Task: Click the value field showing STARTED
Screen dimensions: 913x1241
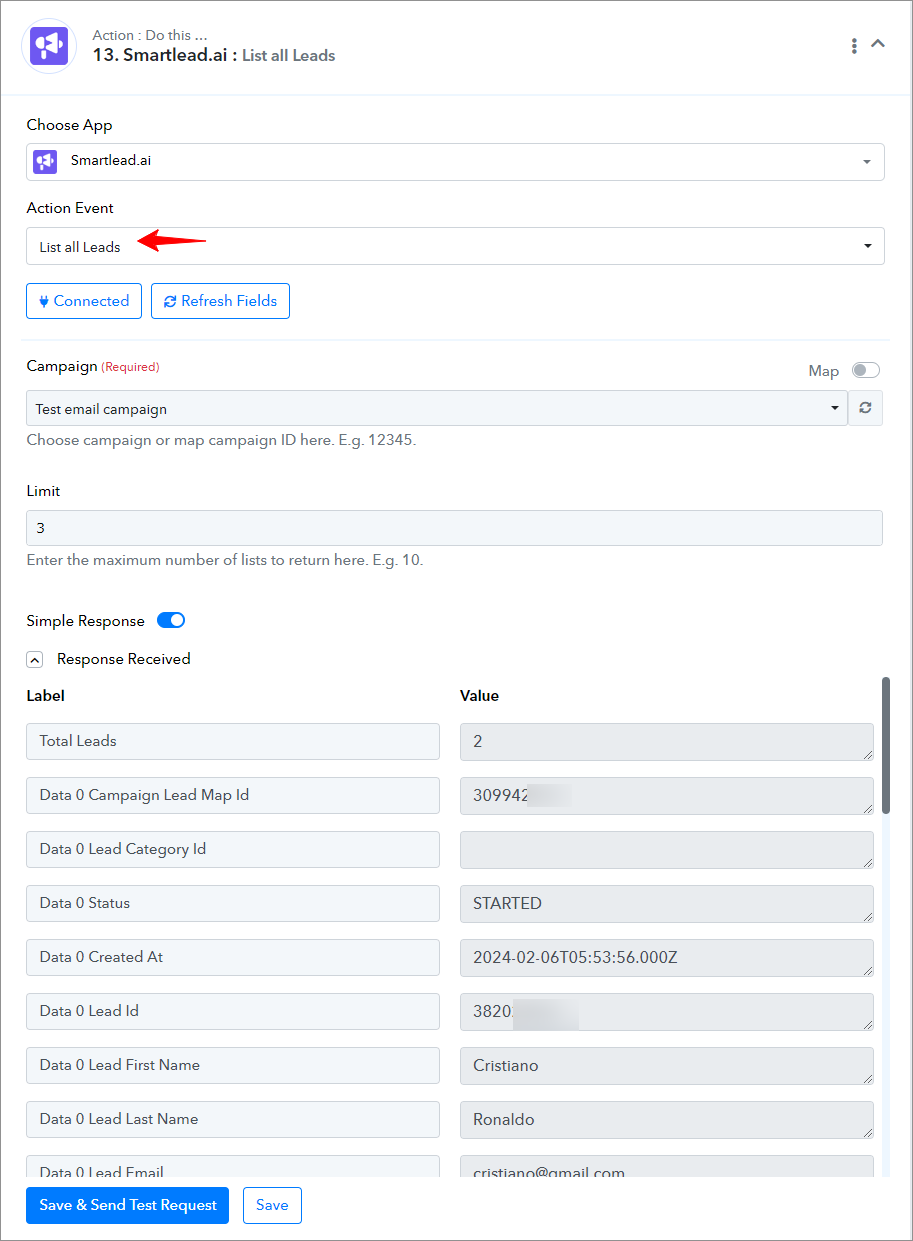Action: coord(667,903)
